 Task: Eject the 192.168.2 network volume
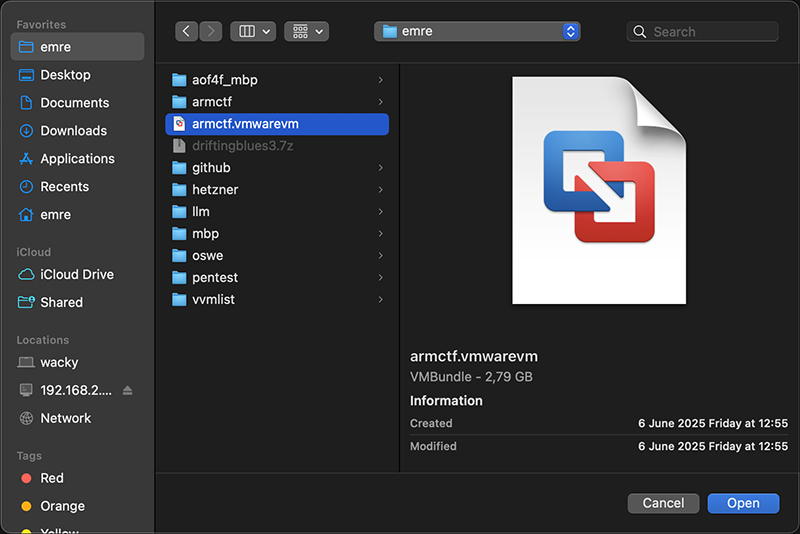click(127, 390)
